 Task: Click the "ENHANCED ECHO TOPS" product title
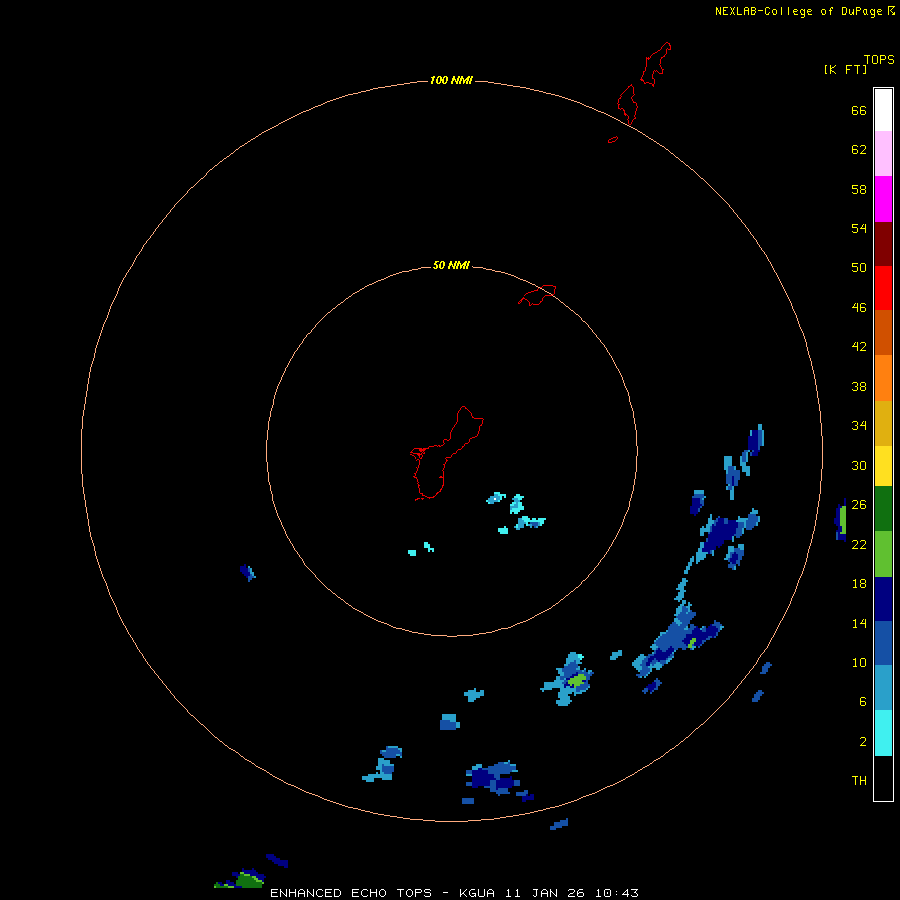click(351, 893)
